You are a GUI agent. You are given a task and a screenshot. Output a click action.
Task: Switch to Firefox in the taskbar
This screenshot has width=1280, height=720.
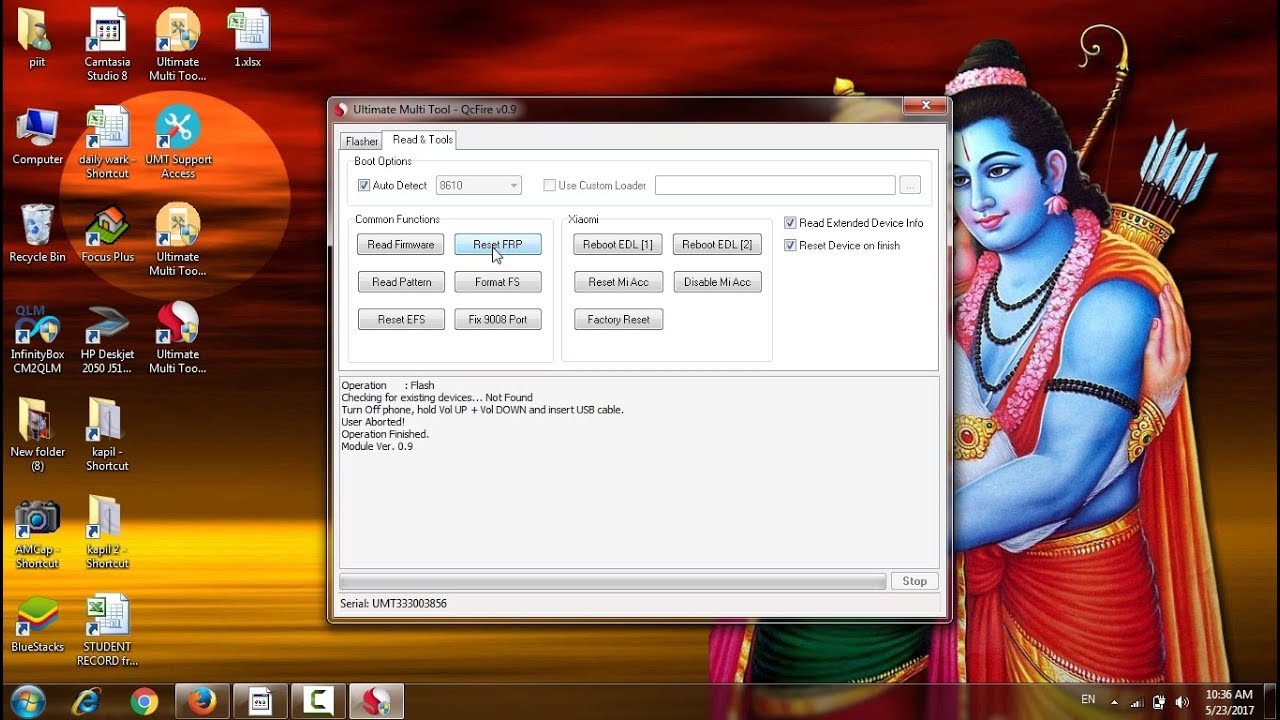point(202,701)
